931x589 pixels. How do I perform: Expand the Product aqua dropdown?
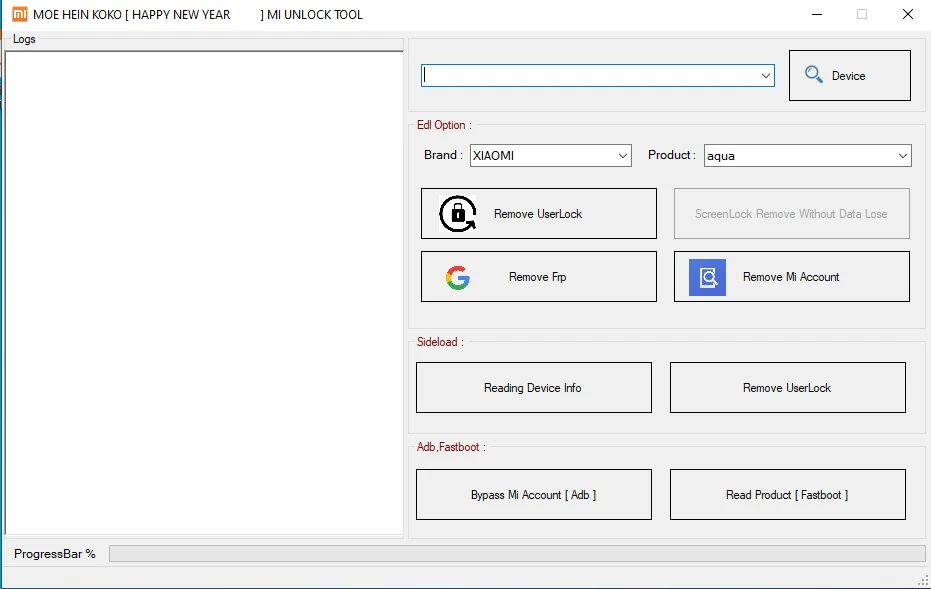click(x=902, y=156)
